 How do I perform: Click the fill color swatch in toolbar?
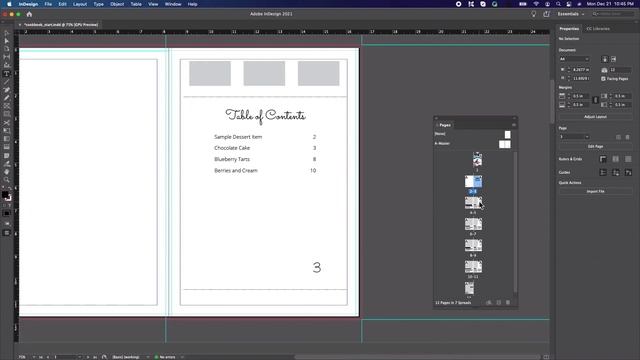point(5,195)
